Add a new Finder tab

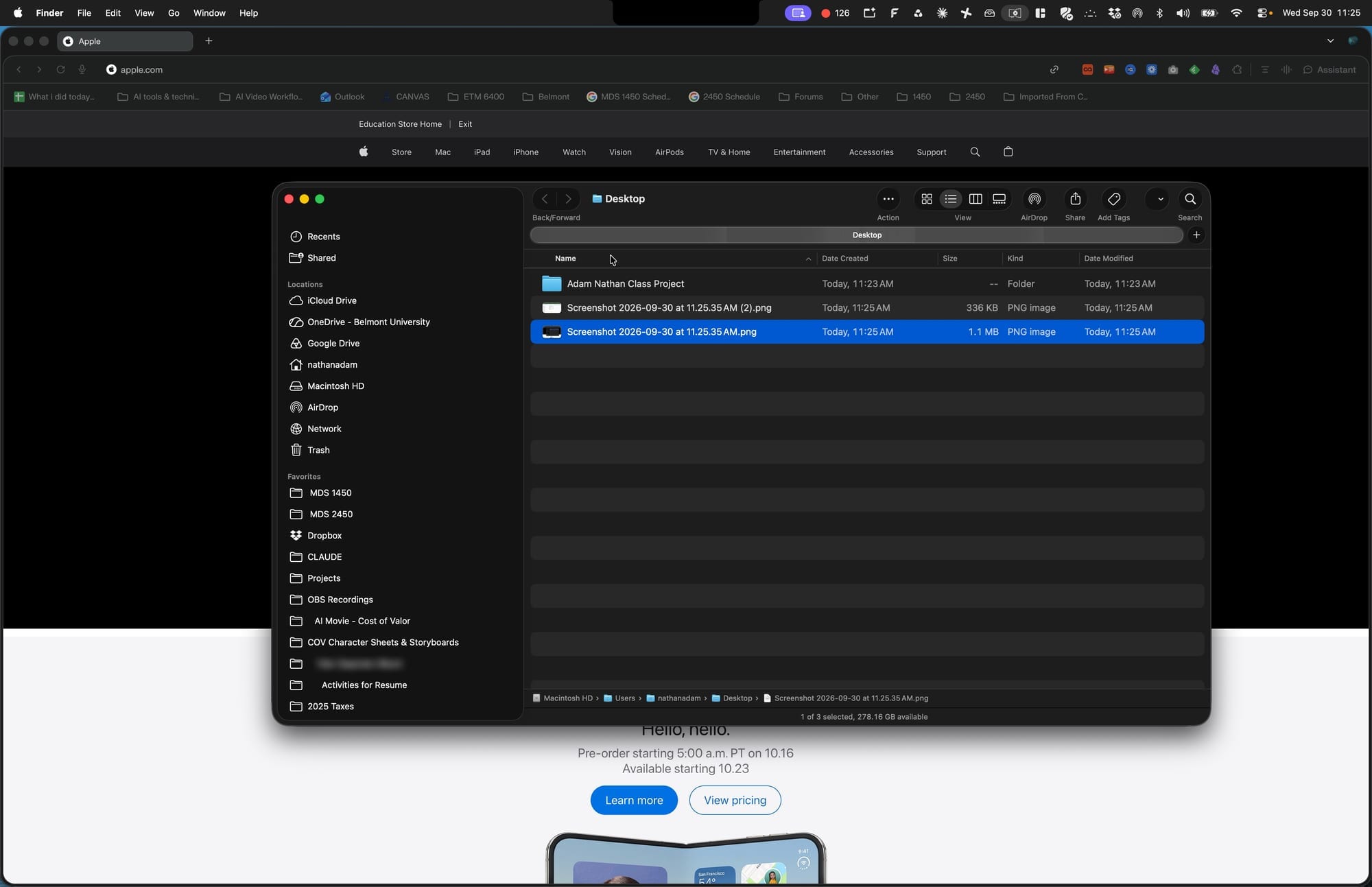click(x=1196, y=235)
